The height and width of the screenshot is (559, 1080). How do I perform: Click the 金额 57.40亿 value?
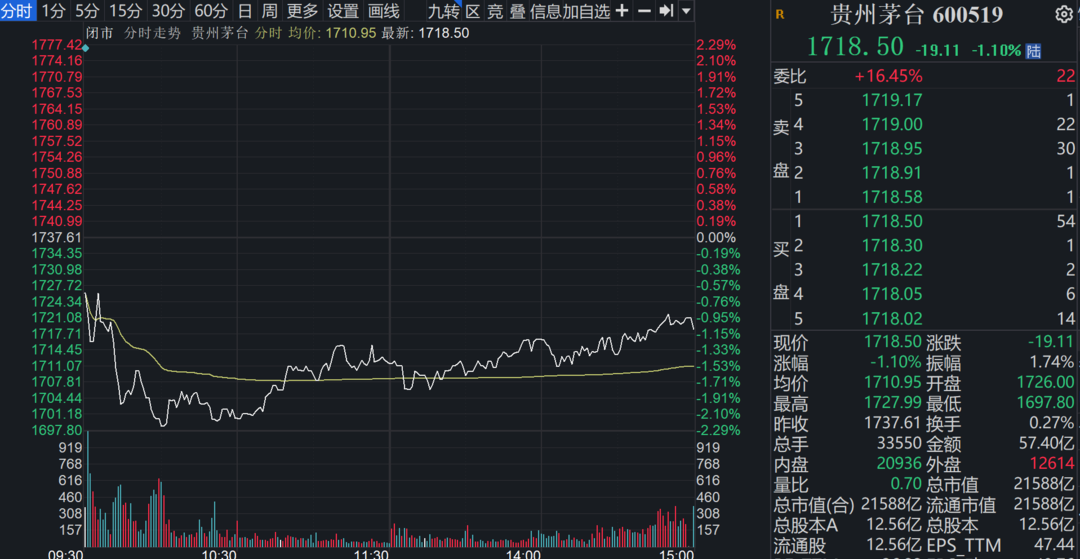[x=1046, y=444]
